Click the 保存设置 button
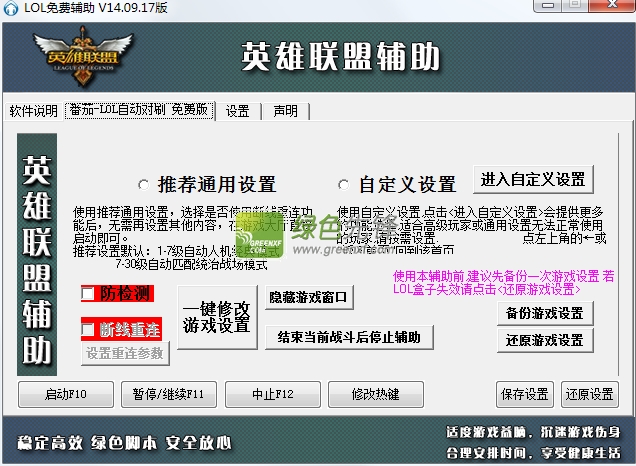Viewport: 636px width, 466px height. (525, 394)
